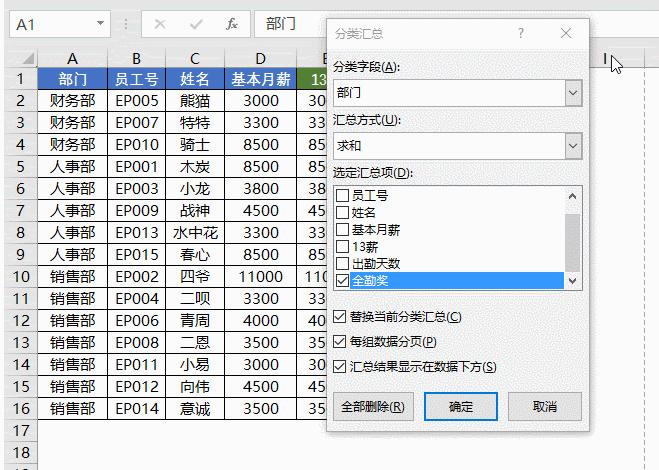Click the 姓名 header cell
This screenshot has height=470, width=659.
[x=195, y=79]
